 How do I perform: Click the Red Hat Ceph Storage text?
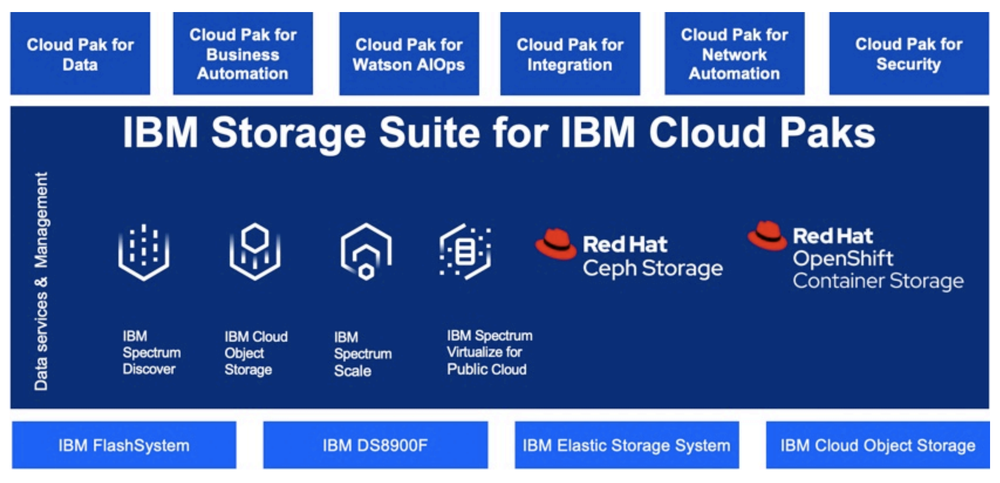coord(652,256)
